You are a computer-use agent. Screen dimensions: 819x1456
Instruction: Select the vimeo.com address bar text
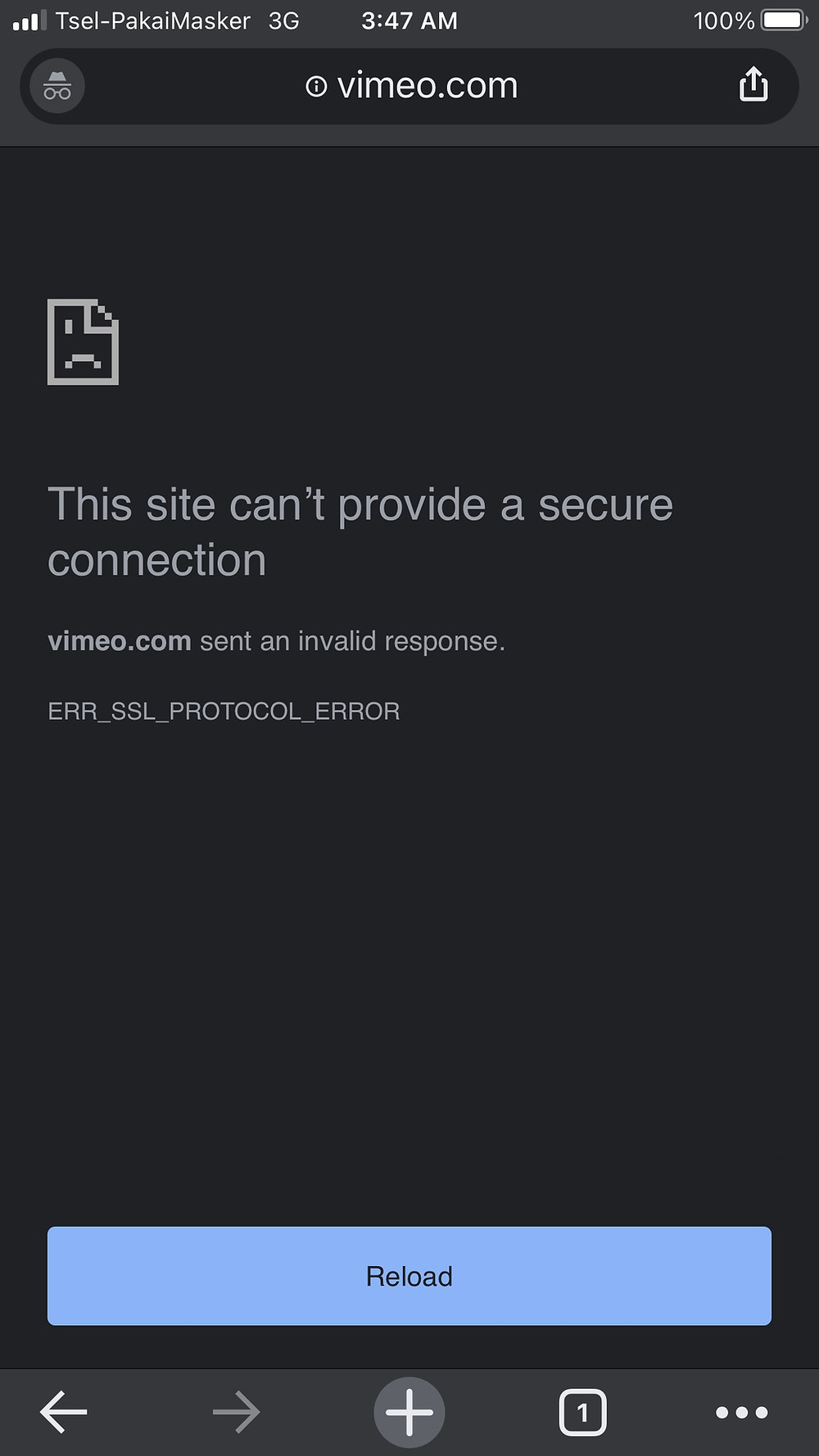pos(428,85)
